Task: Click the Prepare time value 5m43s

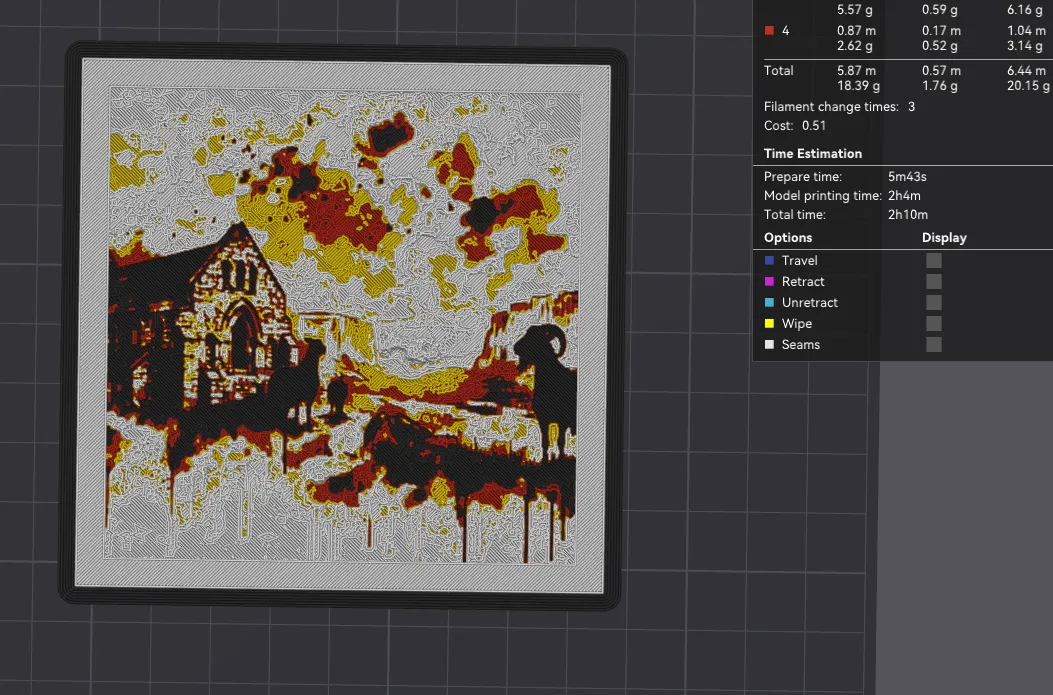Action: click(x=907, y=177)
